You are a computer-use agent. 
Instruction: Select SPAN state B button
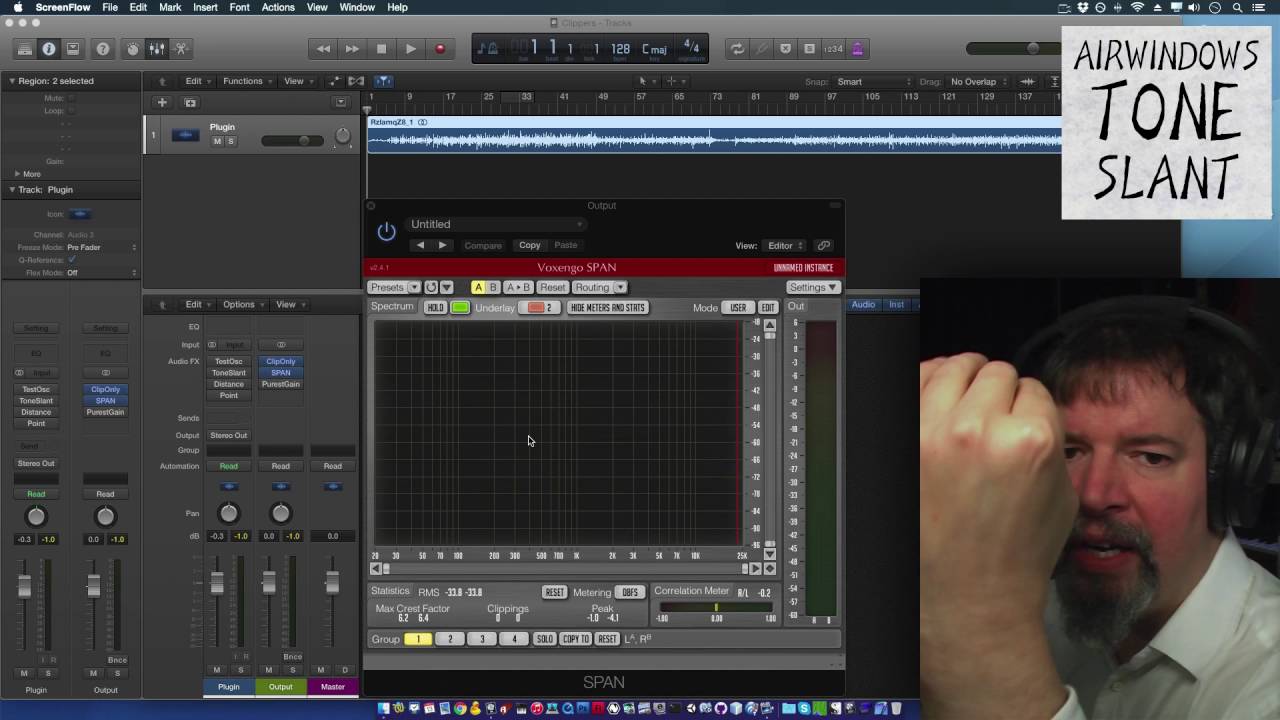[x=493, y=287]
